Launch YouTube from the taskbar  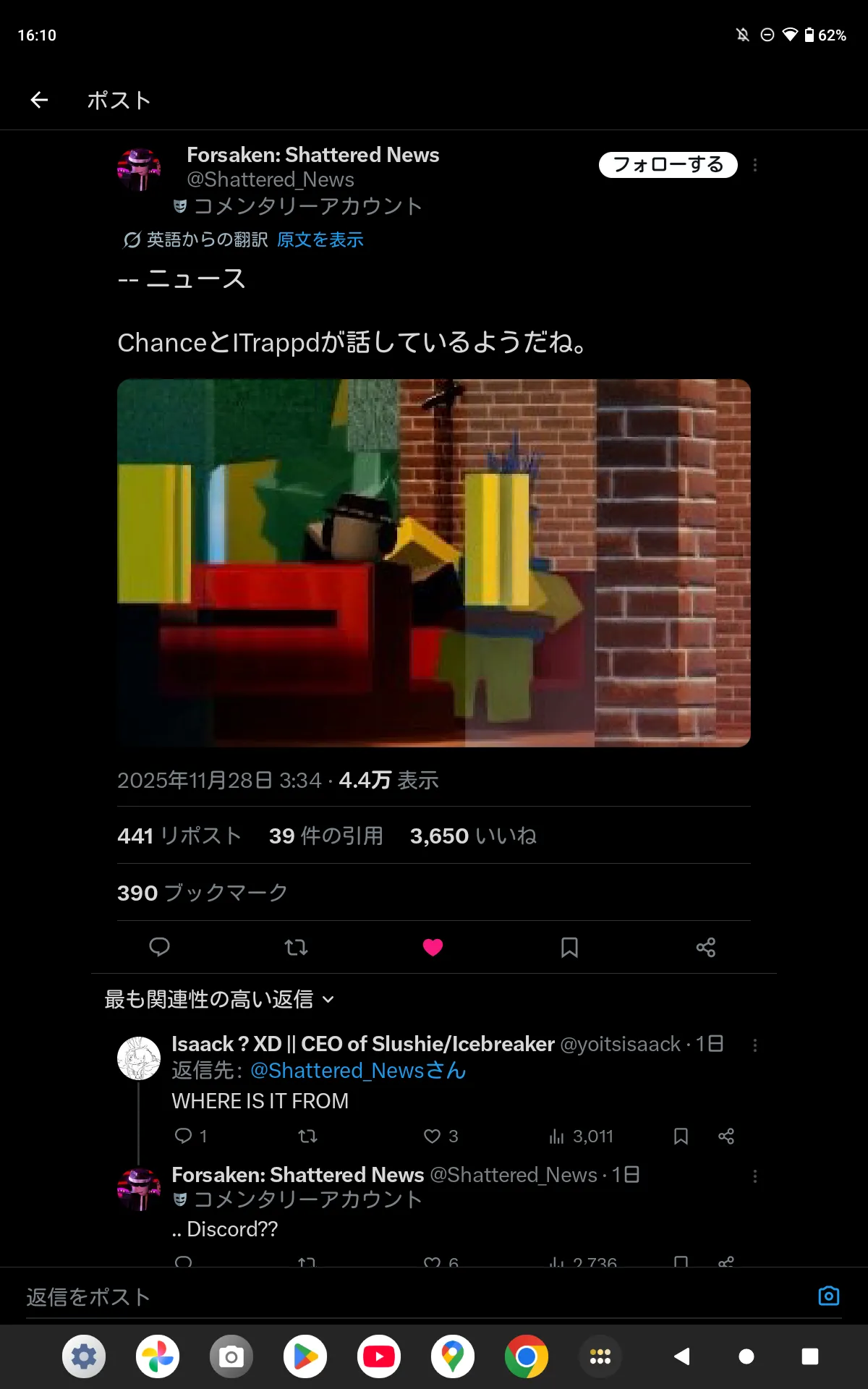(379, 1356)
